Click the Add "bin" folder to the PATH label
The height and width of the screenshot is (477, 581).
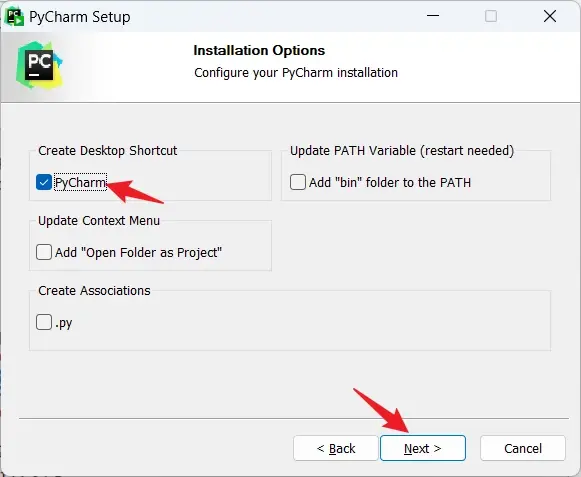point(390,182)
